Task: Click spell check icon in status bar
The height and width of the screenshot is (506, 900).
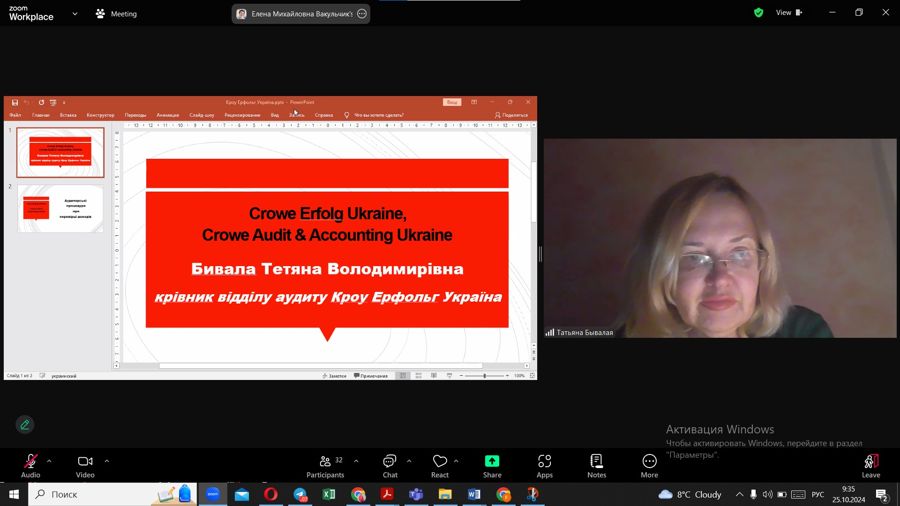Action: point(42,376)
